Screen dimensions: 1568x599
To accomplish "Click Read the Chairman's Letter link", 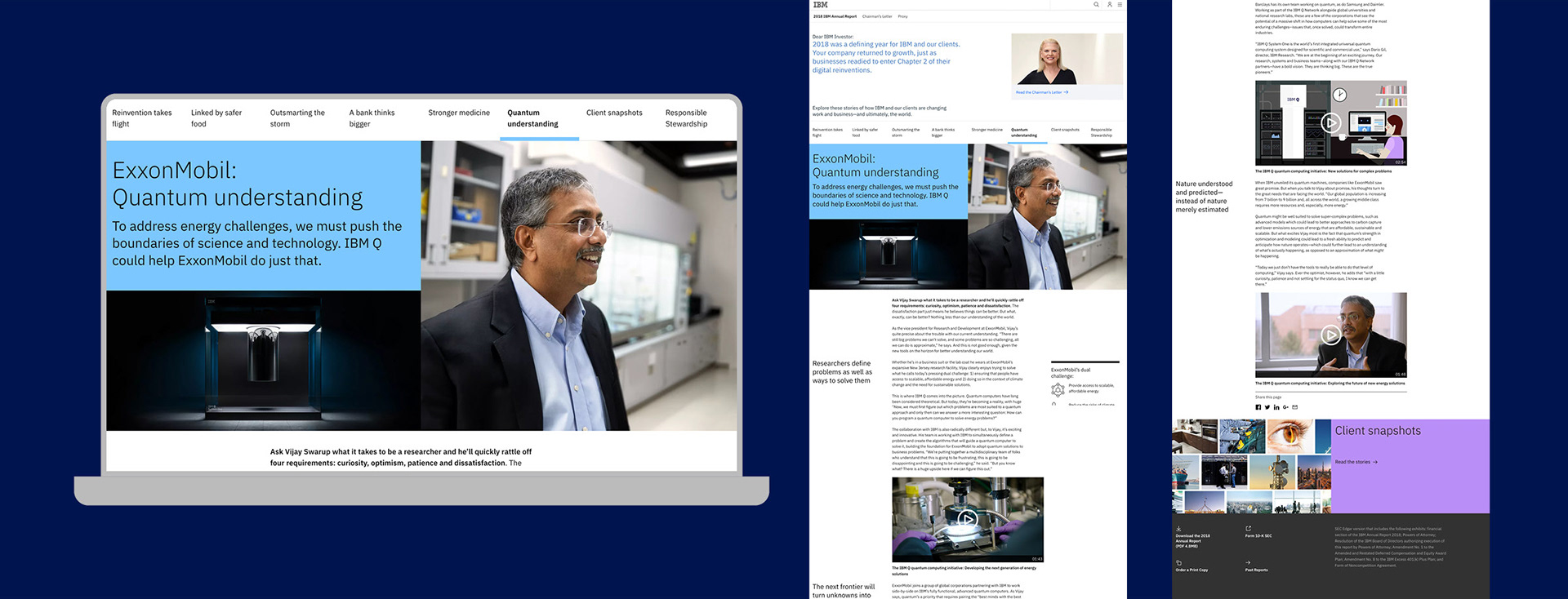I will point(1041,92).
